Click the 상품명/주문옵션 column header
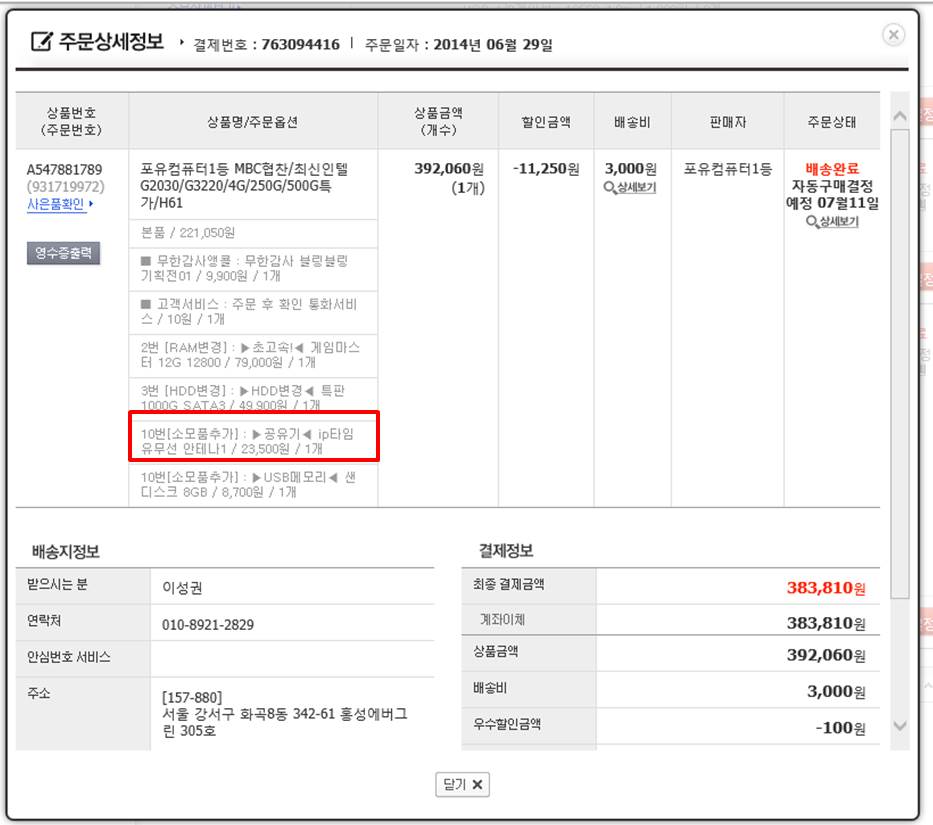This screenshot has width=933, height=825. [x=252, y=122]
